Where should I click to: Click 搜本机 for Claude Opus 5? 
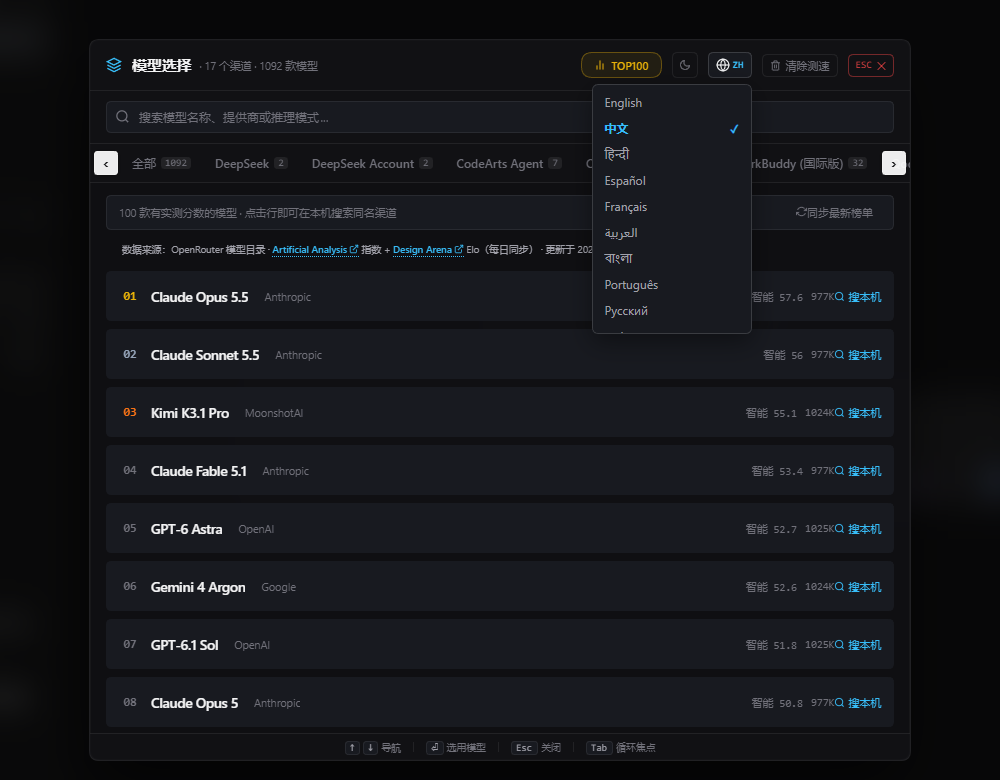858,703
